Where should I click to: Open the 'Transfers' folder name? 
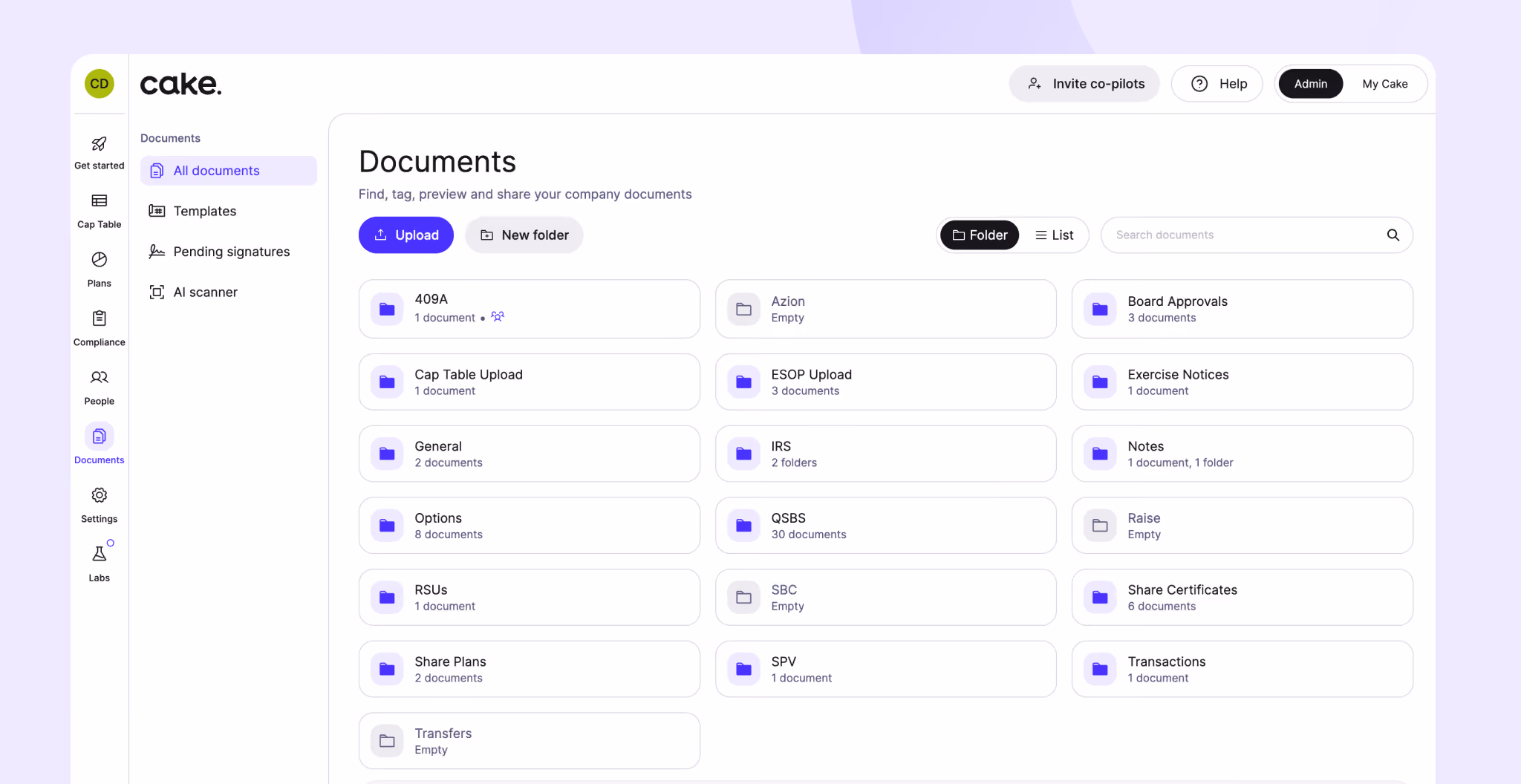click(443, 734)
